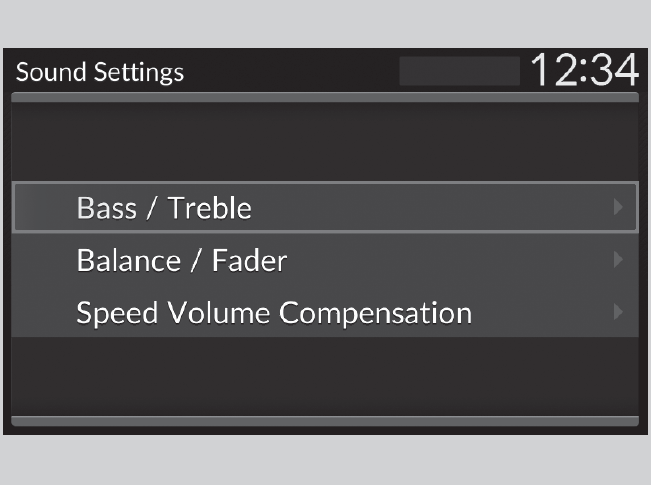
Task: Click the 12:34 clock display
Action: pos(582,70)
